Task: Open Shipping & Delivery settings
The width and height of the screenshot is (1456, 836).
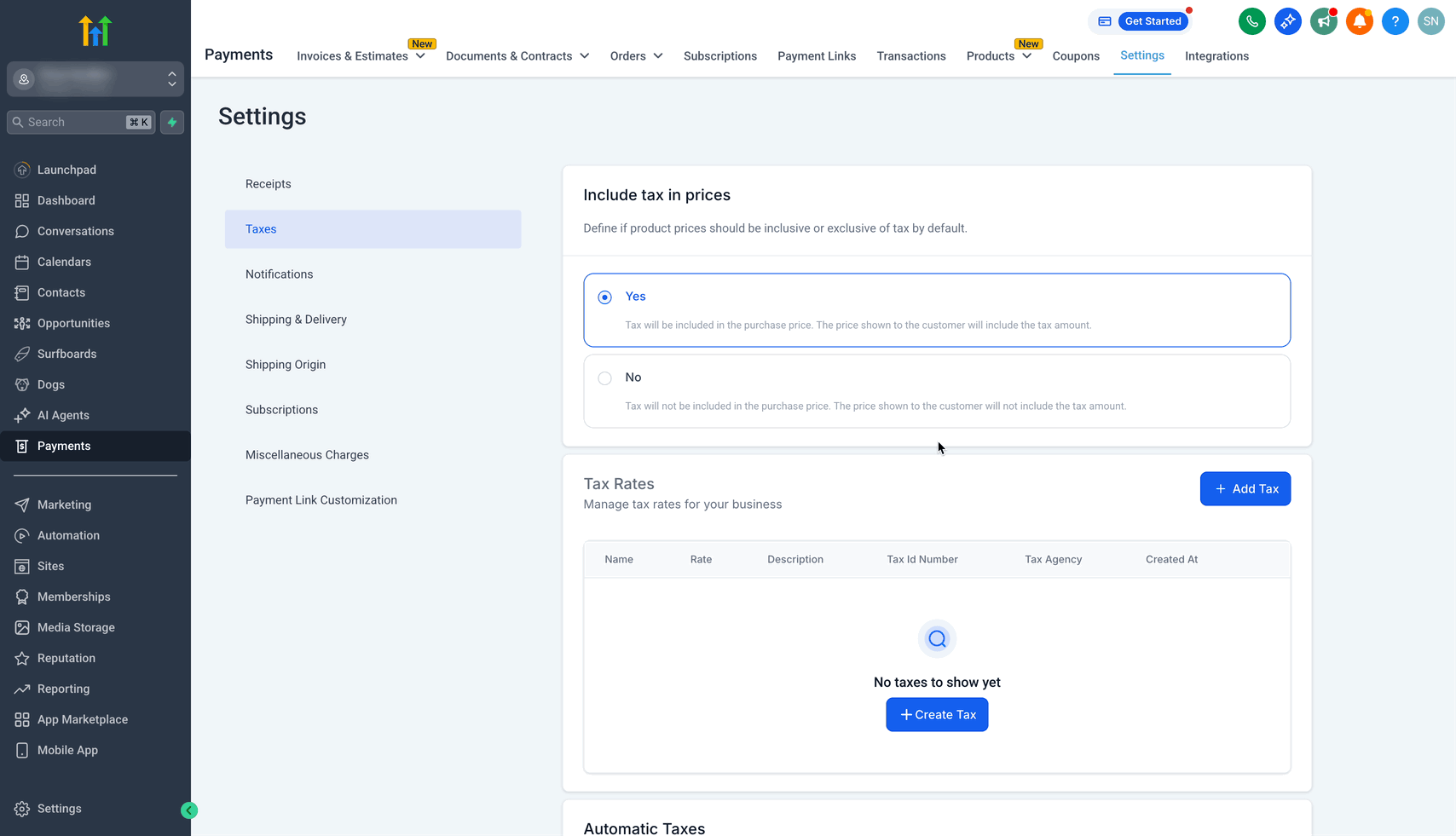Action: (373, 320)
